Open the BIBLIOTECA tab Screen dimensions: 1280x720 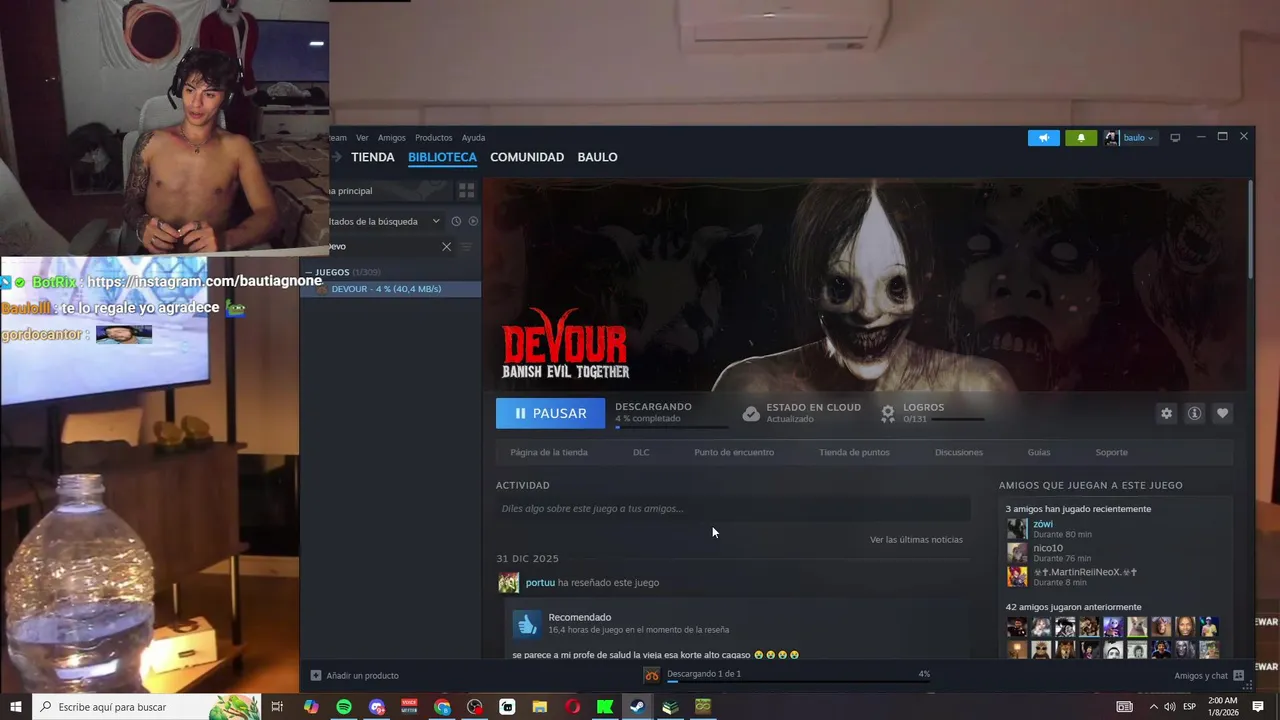tap(442, 157)
